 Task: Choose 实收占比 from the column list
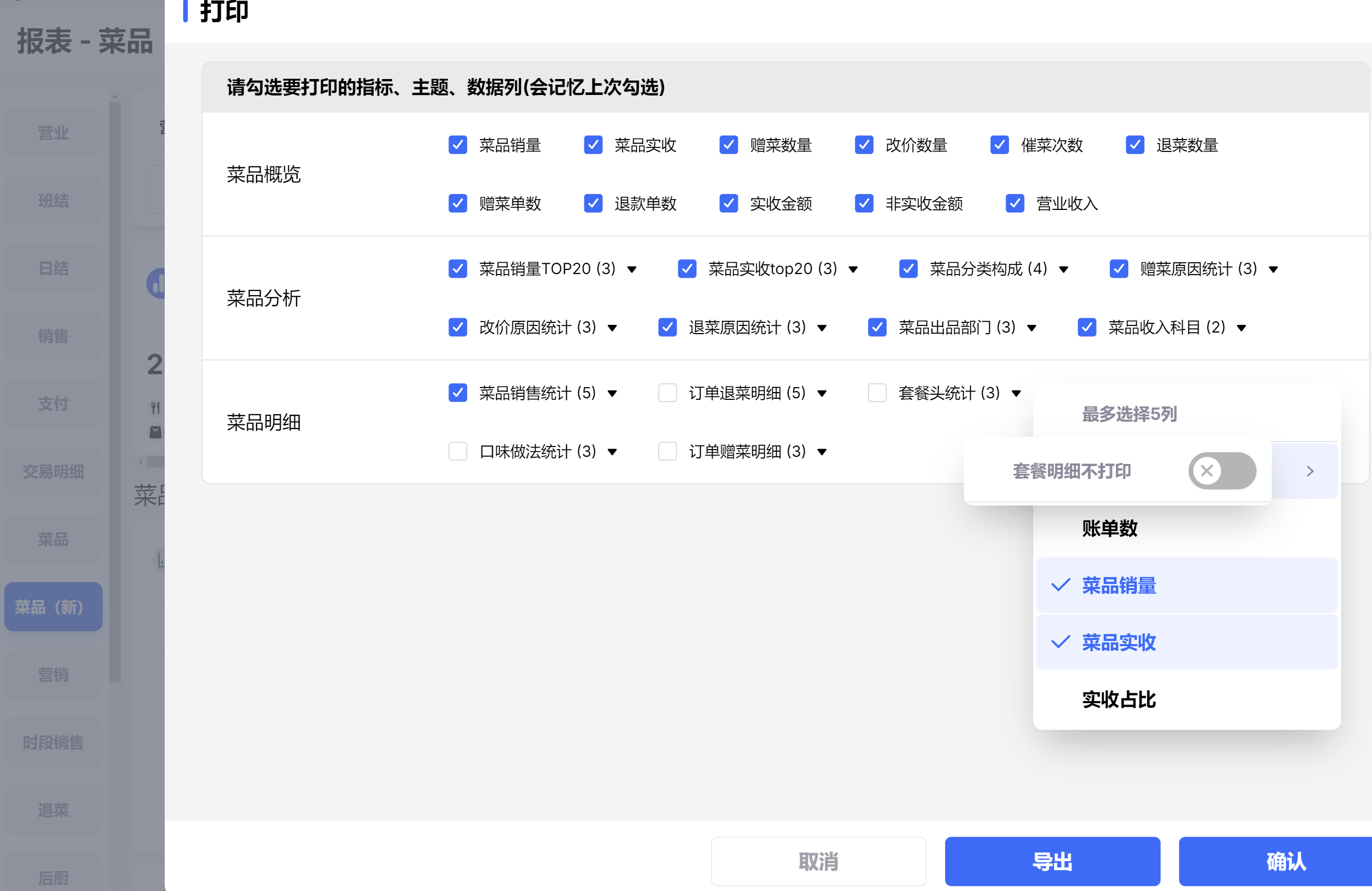coord(1118,699)
